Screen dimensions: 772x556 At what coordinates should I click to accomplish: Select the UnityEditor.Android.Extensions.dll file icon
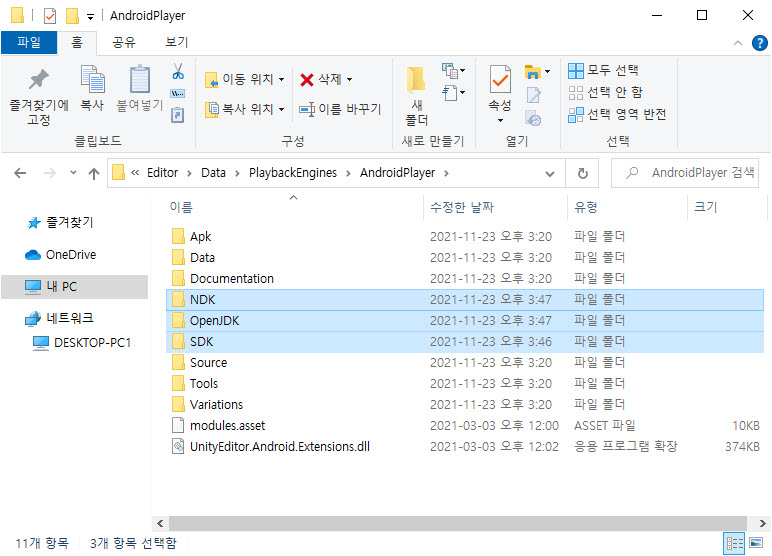pyautogui.click(x=178, y=447)
